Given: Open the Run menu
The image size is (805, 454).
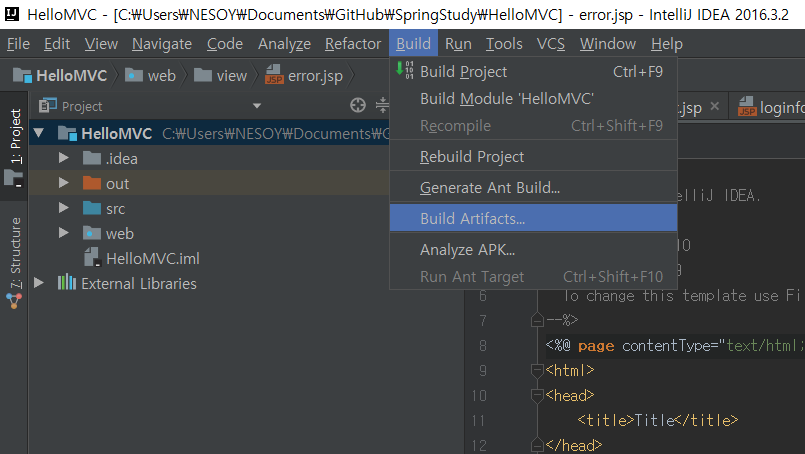Looking at the screenshot, I should [458, 44].
